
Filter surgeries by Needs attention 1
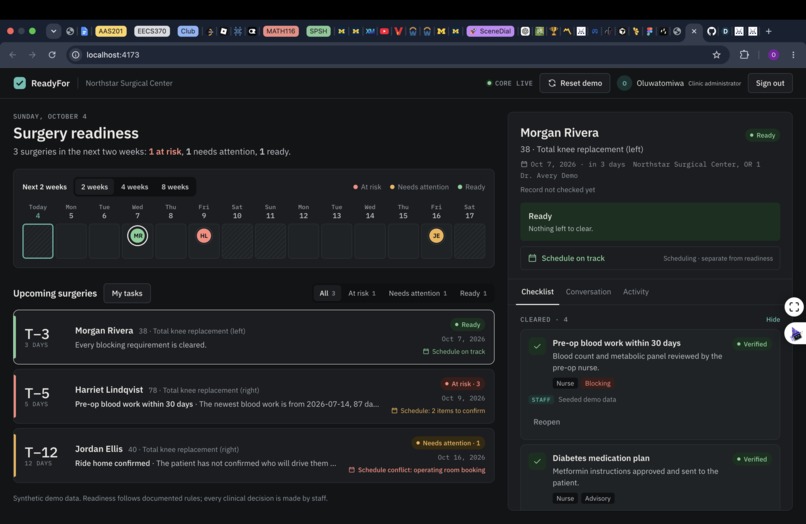417,293
